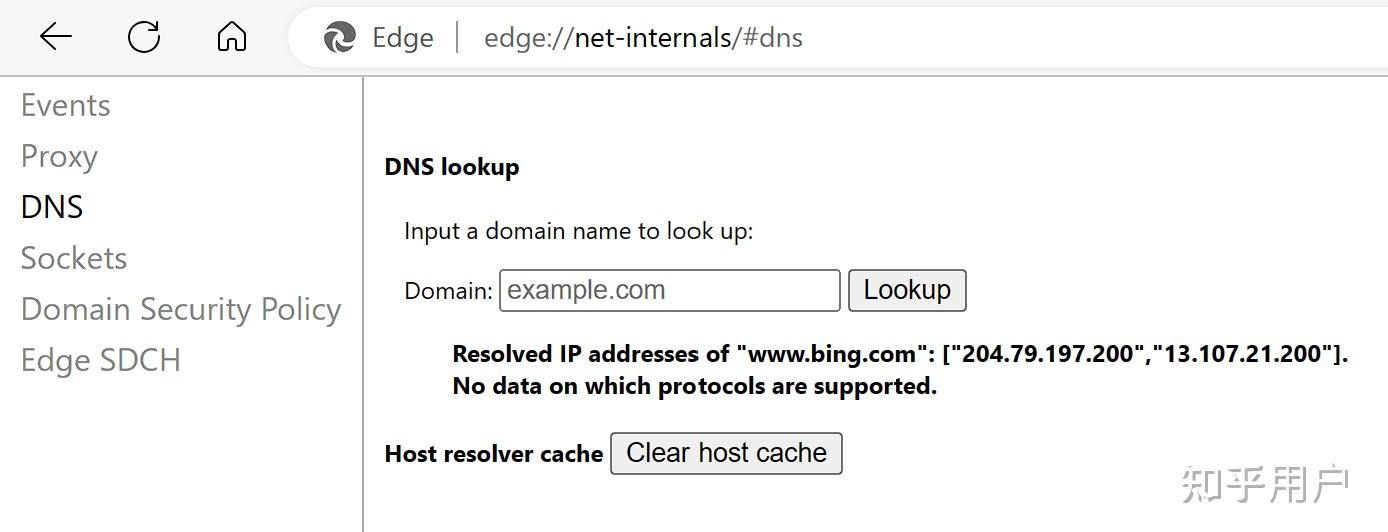Go back with the back arrow
The width and height of the screenshot is (1388, 532).
pyautogui.click(x=56, y=38)
